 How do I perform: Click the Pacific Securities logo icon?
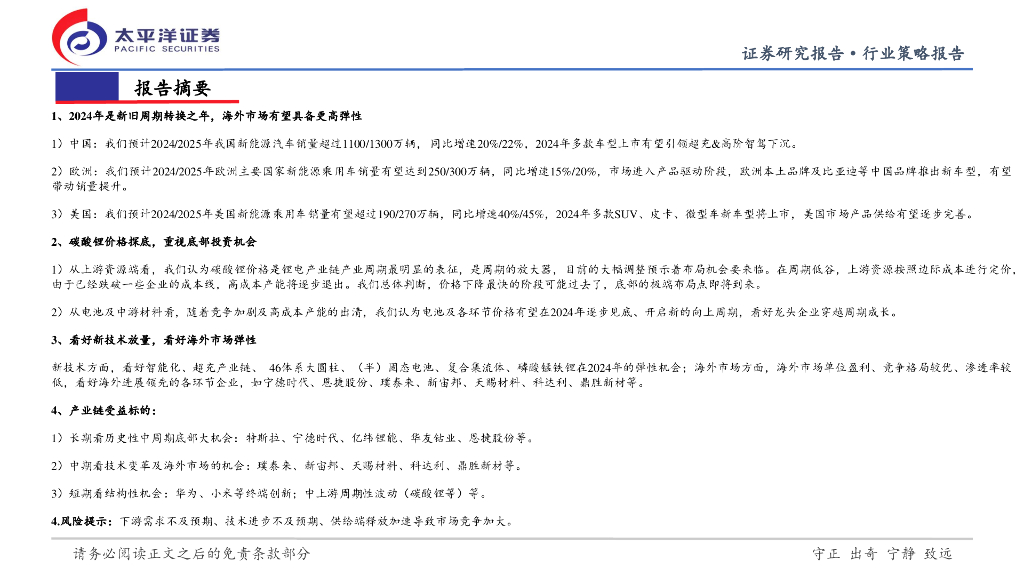tap(80, 37)
